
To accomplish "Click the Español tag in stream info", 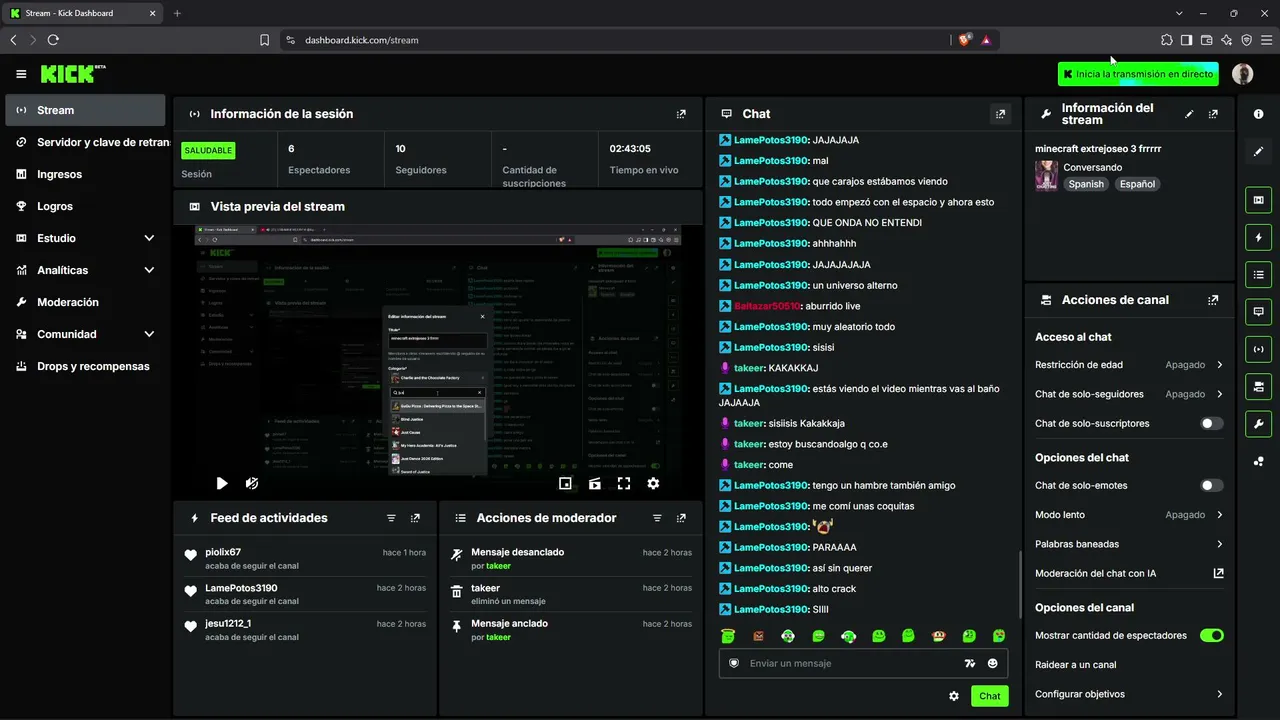I will (x=1137, y=184).
